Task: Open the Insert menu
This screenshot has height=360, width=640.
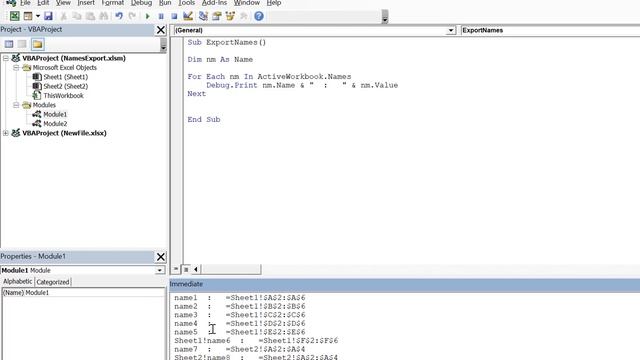Action: click(x=86, y=3)
